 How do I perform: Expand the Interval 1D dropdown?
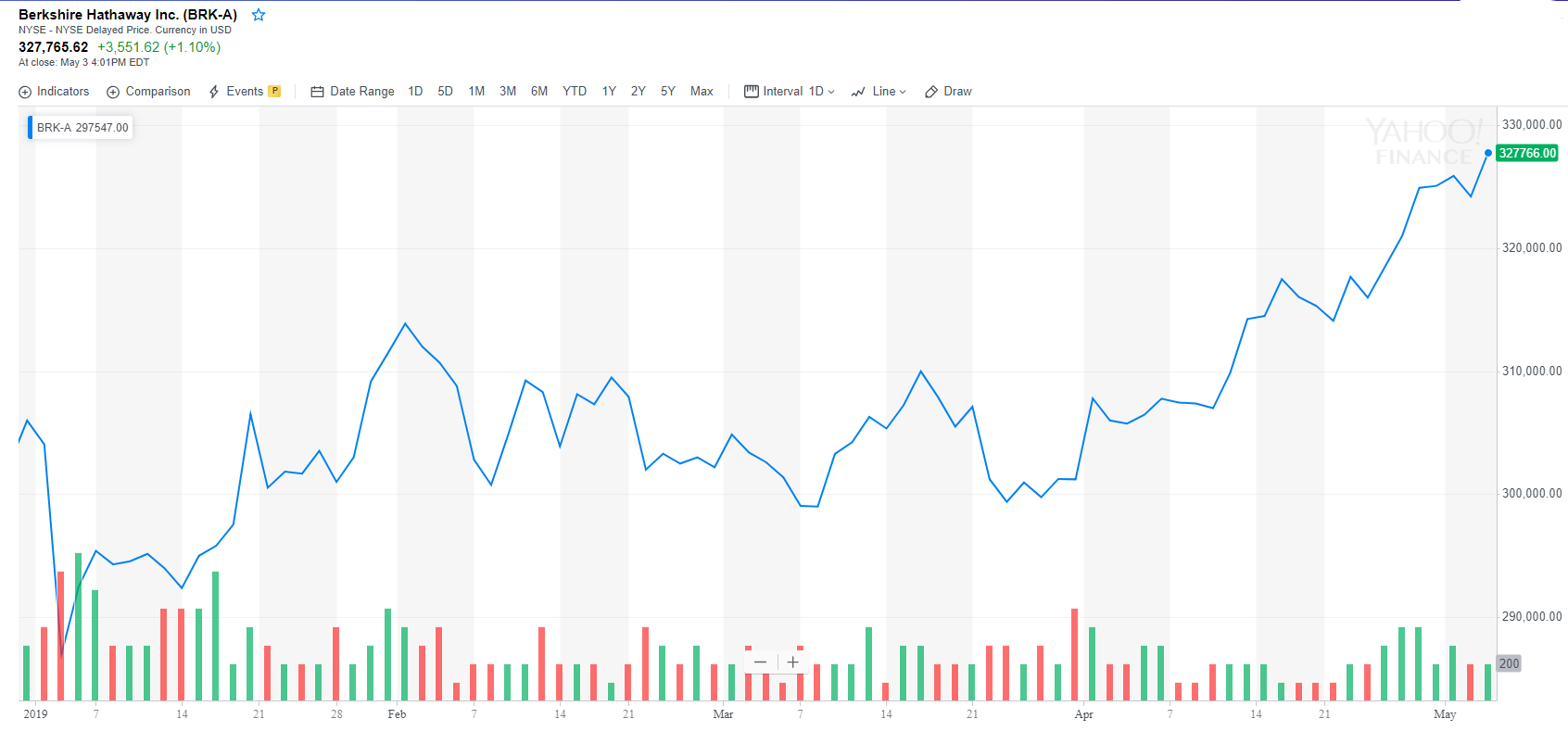(821, 92)
